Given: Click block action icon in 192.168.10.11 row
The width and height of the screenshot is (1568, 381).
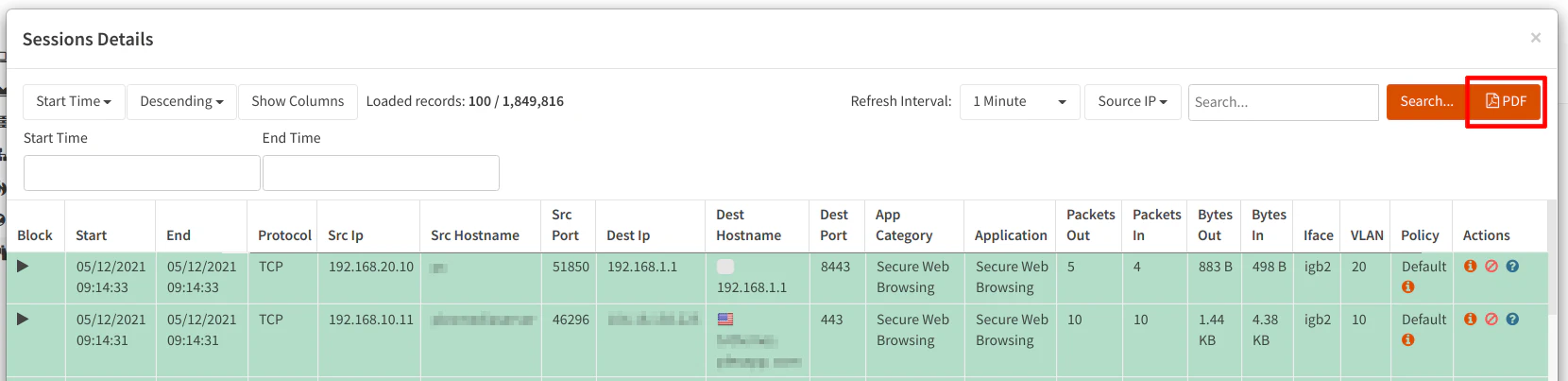Looking at the screenshot, I should pos(1491,320).
